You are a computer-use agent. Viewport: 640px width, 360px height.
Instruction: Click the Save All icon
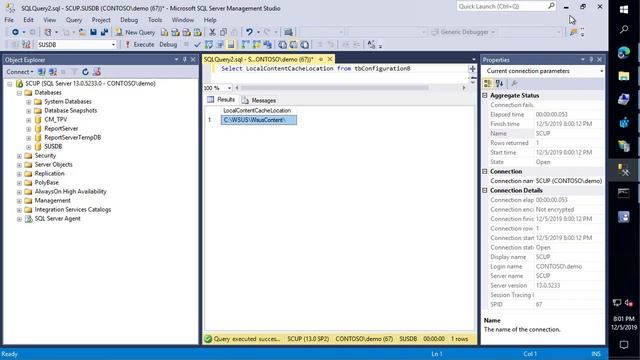point(104,32)
